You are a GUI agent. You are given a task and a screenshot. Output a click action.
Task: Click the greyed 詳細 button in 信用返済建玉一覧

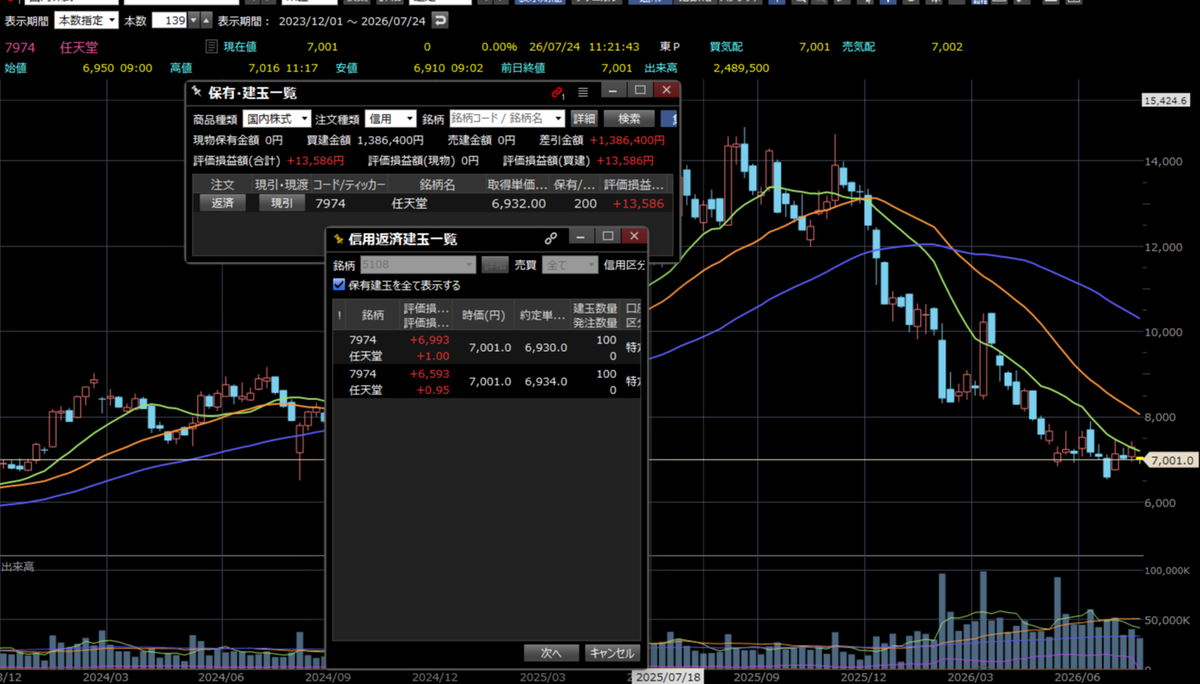pyautogui.click(x=495, y=265)
